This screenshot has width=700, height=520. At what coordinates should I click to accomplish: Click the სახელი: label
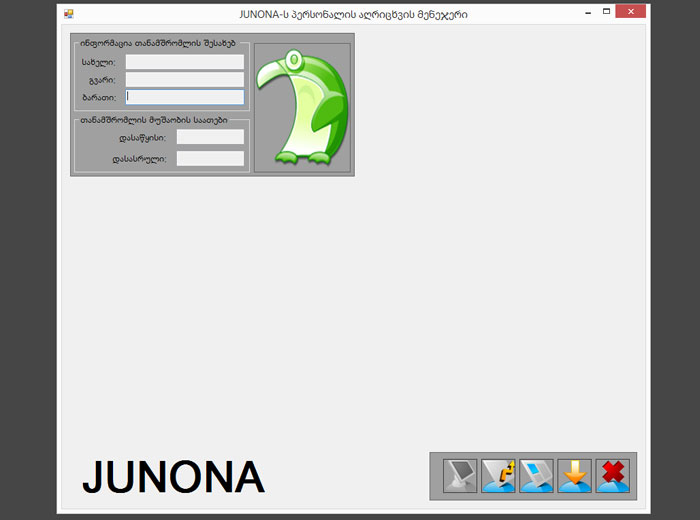pyautogui.click(x=98, y=62)
